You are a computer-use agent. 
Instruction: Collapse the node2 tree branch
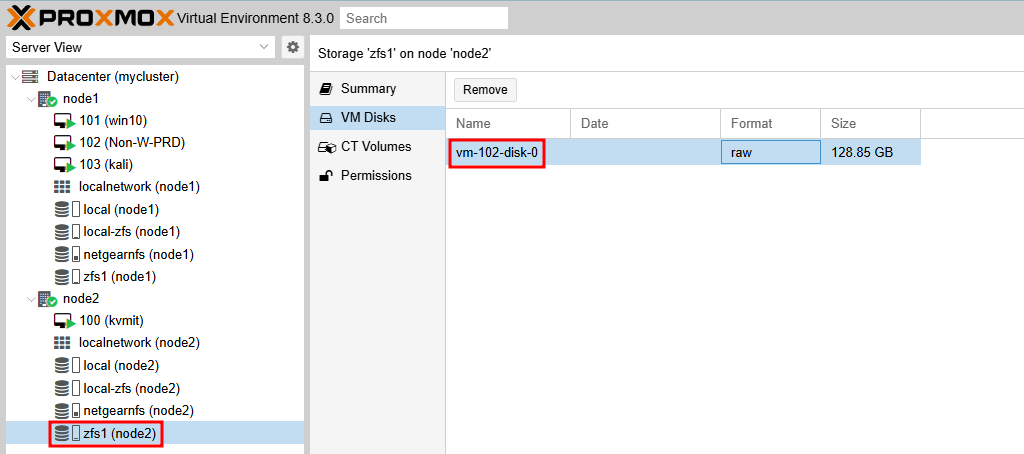pyautogui.click(x=31, y=299)
